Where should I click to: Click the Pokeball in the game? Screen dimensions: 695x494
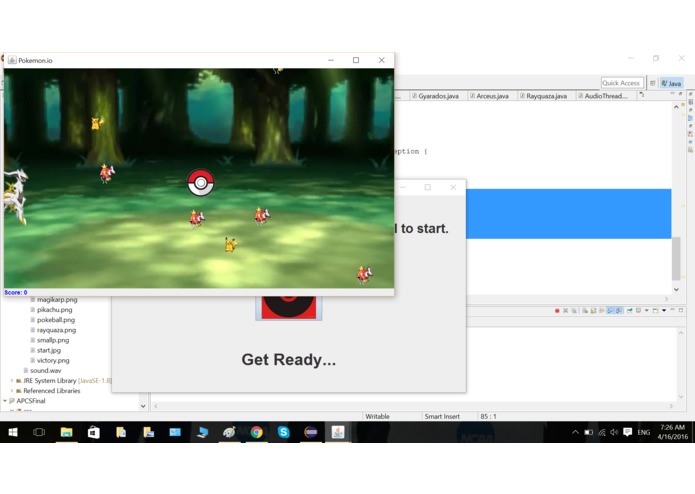point(201,183)
